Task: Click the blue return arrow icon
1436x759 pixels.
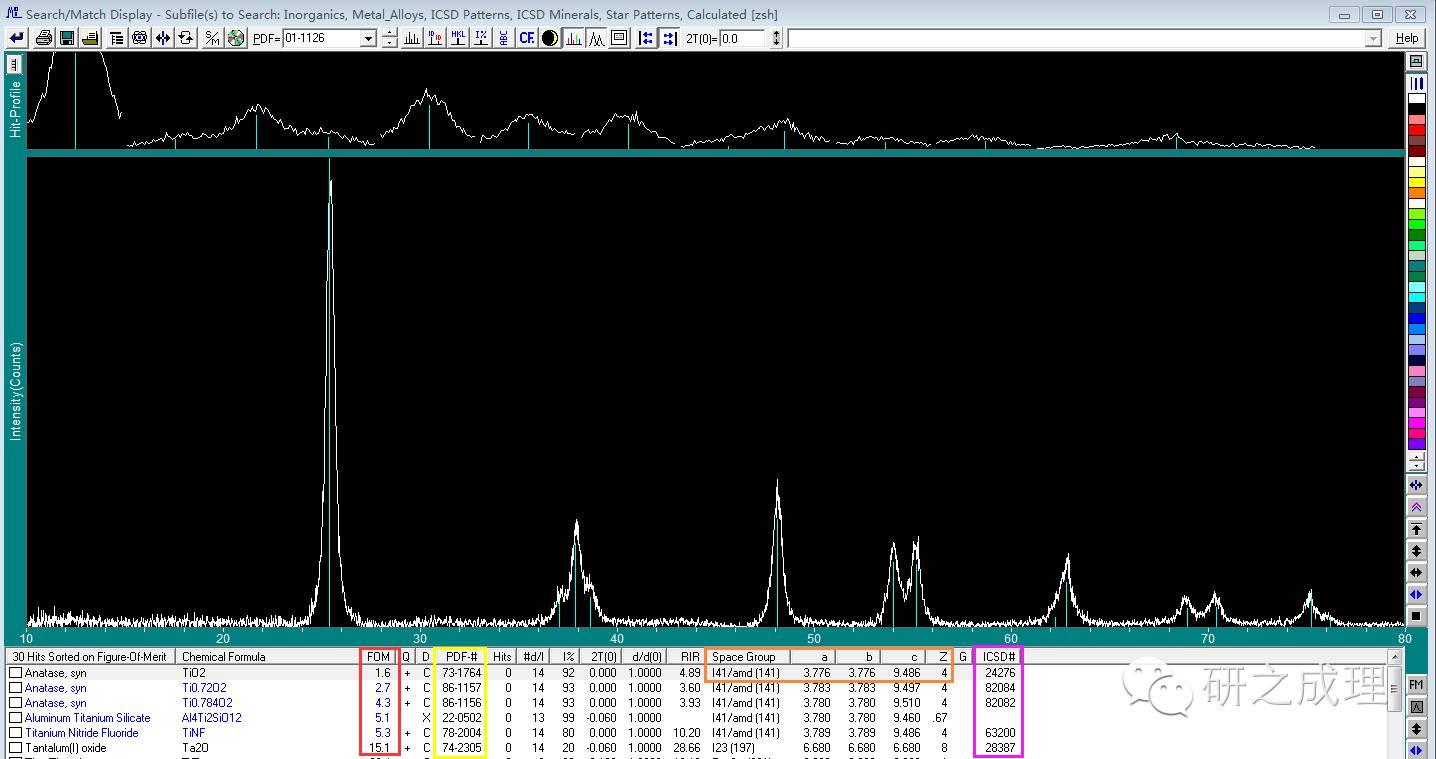Action: click(x=16, y=38)
